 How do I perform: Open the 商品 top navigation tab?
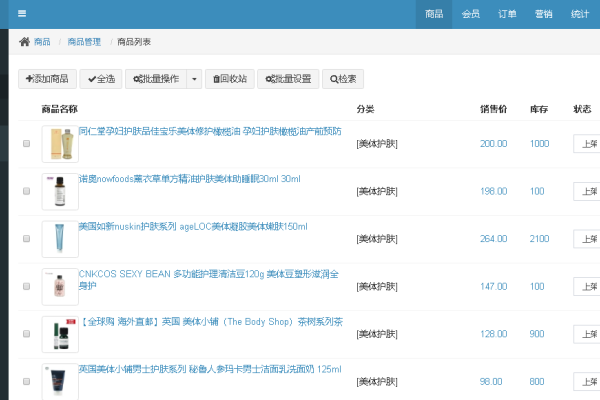tap(434, 14)
